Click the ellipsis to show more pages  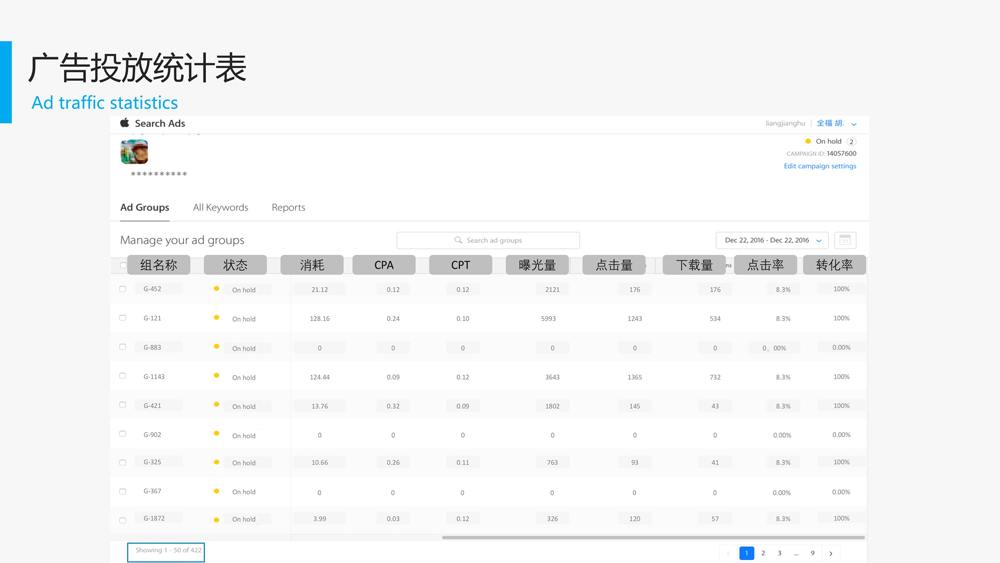(x=796, y=553)
